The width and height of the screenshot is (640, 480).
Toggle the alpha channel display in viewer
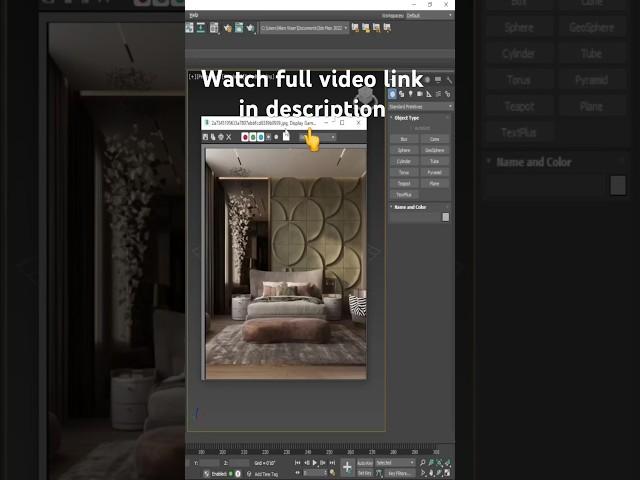pyautogui.click(x=268, y=137)
